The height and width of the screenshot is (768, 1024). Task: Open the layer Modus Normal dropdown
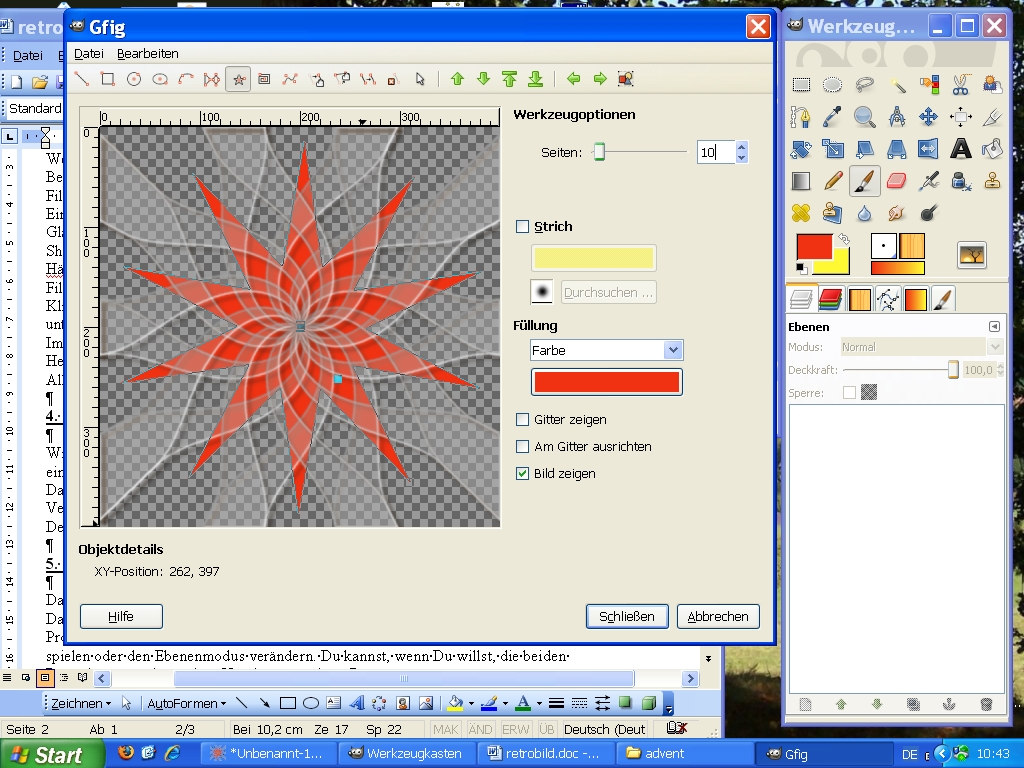921,347
